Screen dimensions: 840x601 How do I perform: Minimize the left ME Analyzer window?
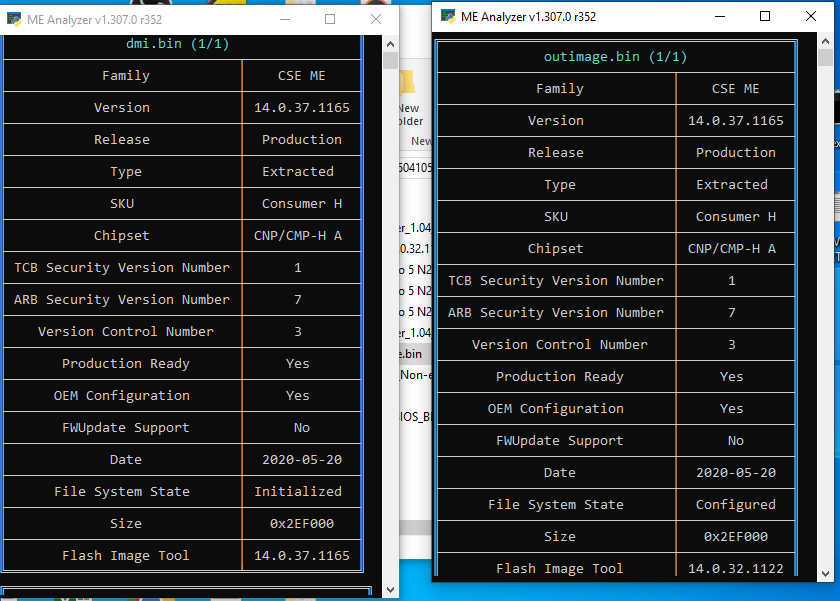(x=285, y=19)
